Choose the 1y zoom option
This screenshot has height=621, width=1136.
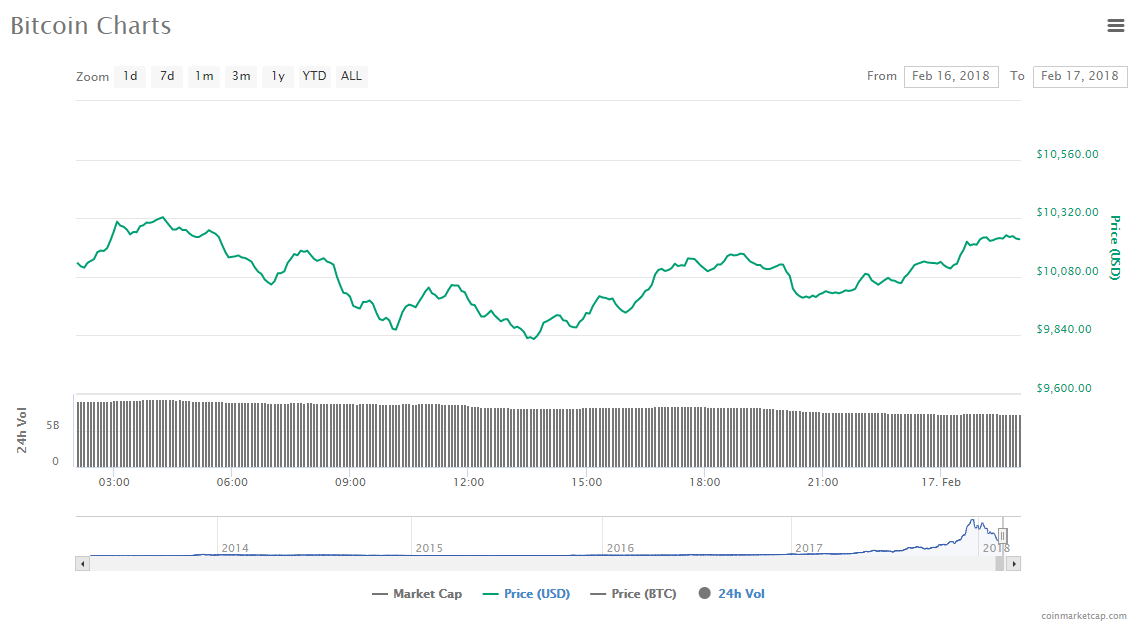[x=277, y=76]
